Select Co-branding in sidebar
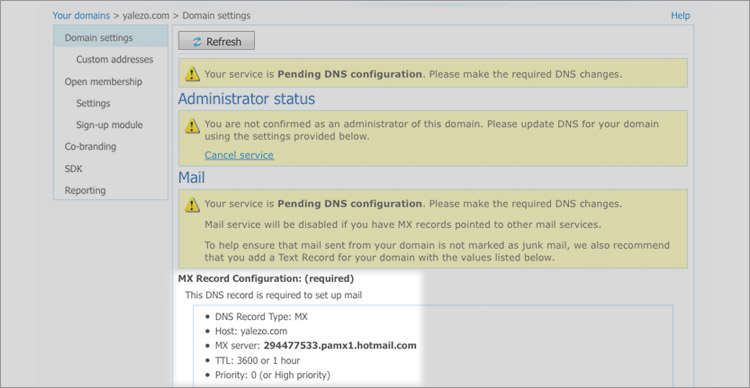 coord(90,146)
